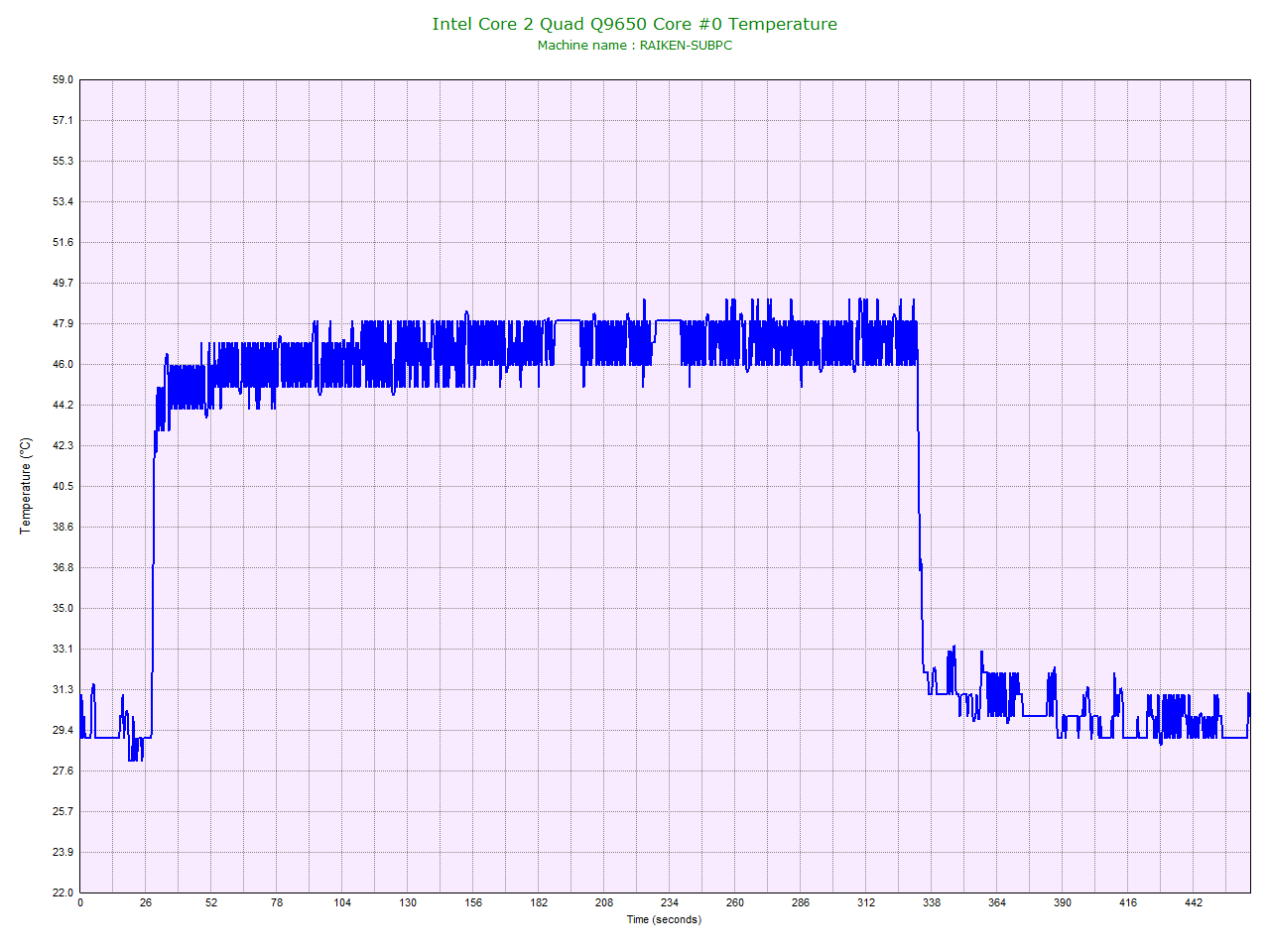This screenshot has height=952, width=1270.
Task: Click the 104 tick on time axis
Action: [x=342, y=902]
